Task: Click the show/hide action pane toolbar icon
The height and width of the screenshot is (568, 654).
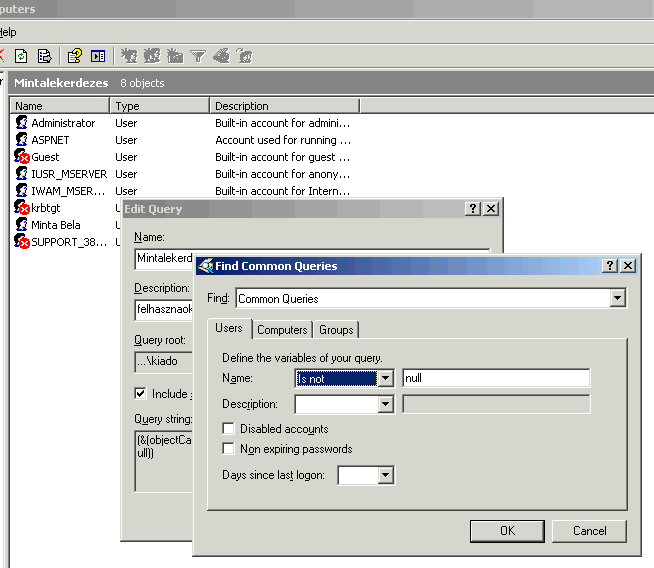Action: tap(98, 56)
